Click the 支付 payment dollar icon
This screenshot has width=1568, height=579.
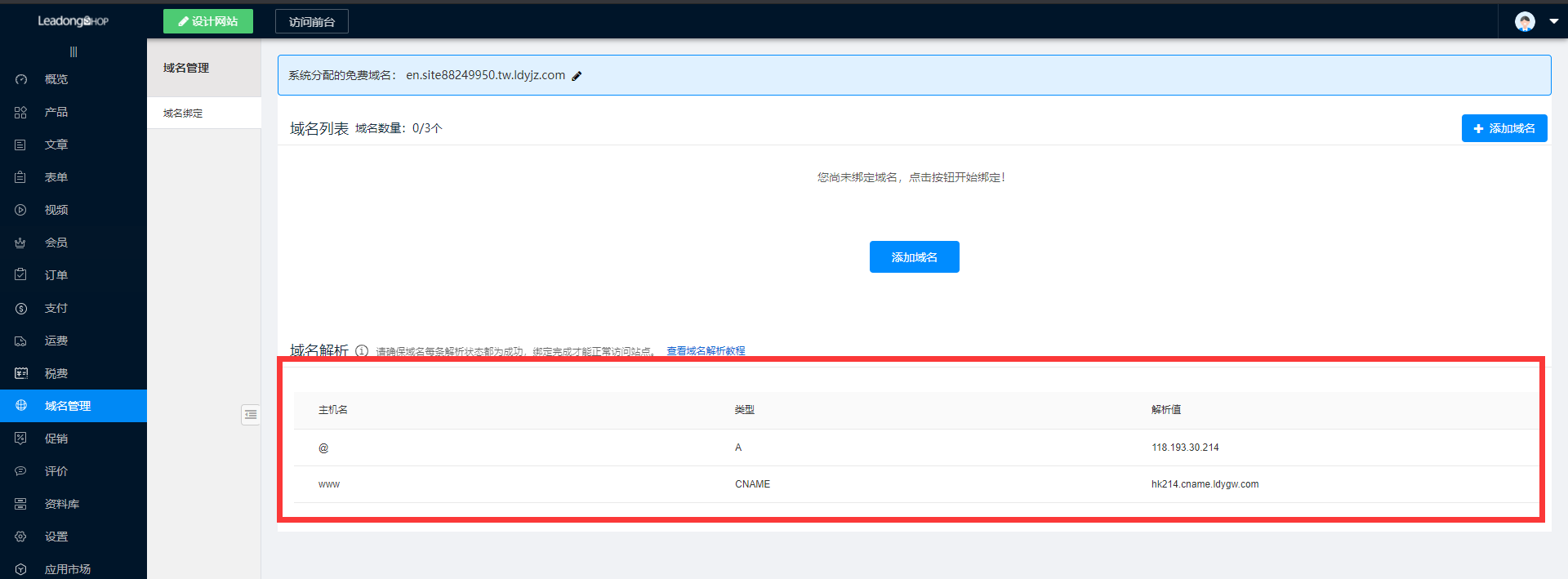[x=21, y=308]
